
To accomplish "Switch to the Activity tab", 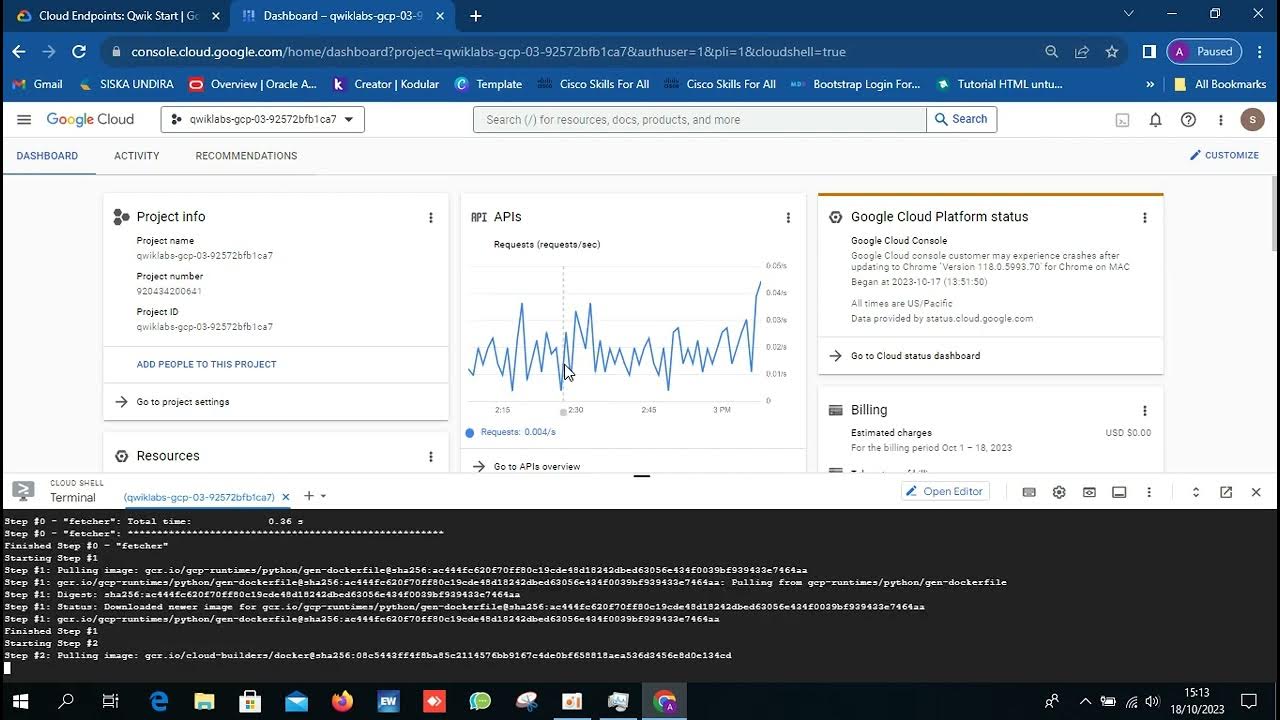I will [x=137, y=156].
